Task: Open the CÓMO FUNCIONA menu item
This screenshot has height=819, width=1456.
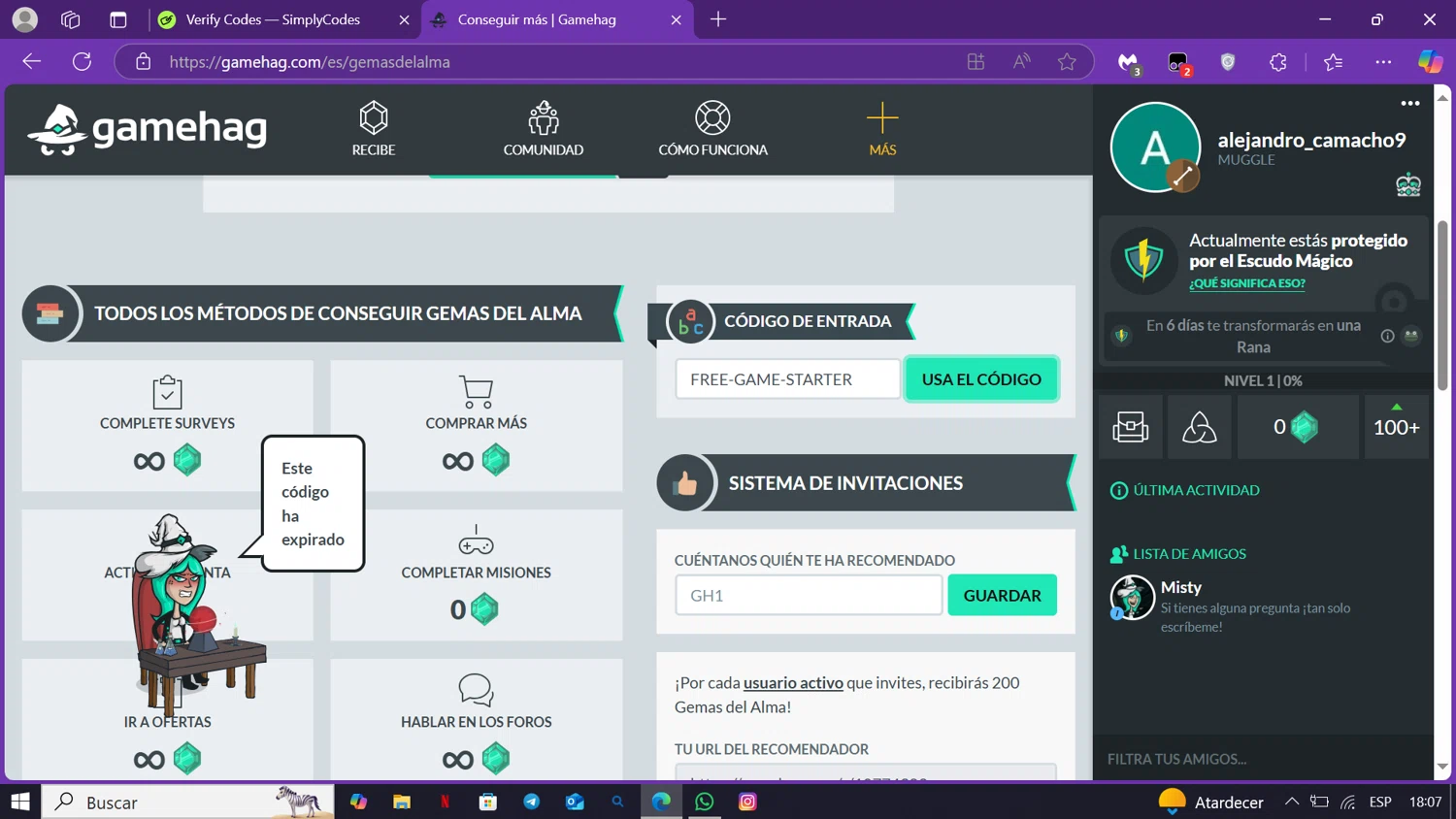Action: [712, 128]
